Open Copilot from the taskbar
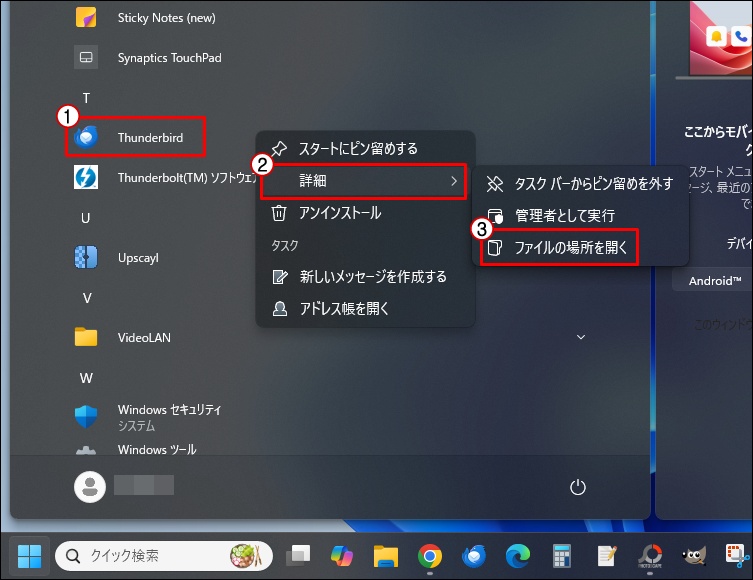 tap(342, 556)
